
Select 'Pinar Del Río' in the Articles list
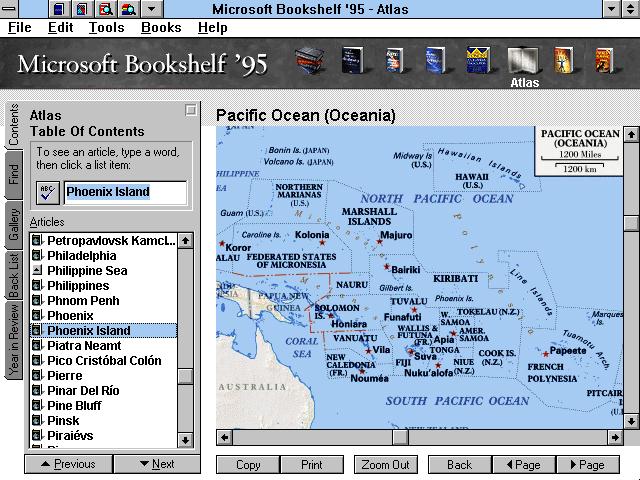(x=104, y=391)
